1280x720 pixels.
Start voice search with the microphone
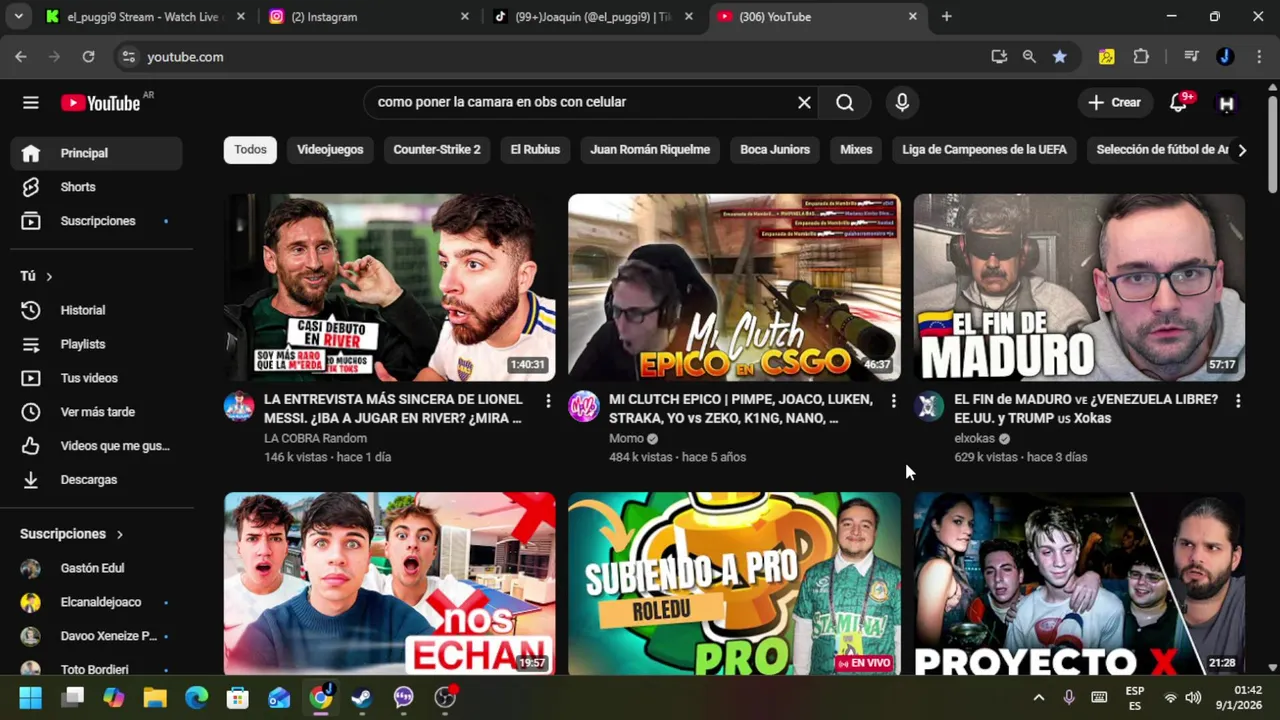(902, 102)
